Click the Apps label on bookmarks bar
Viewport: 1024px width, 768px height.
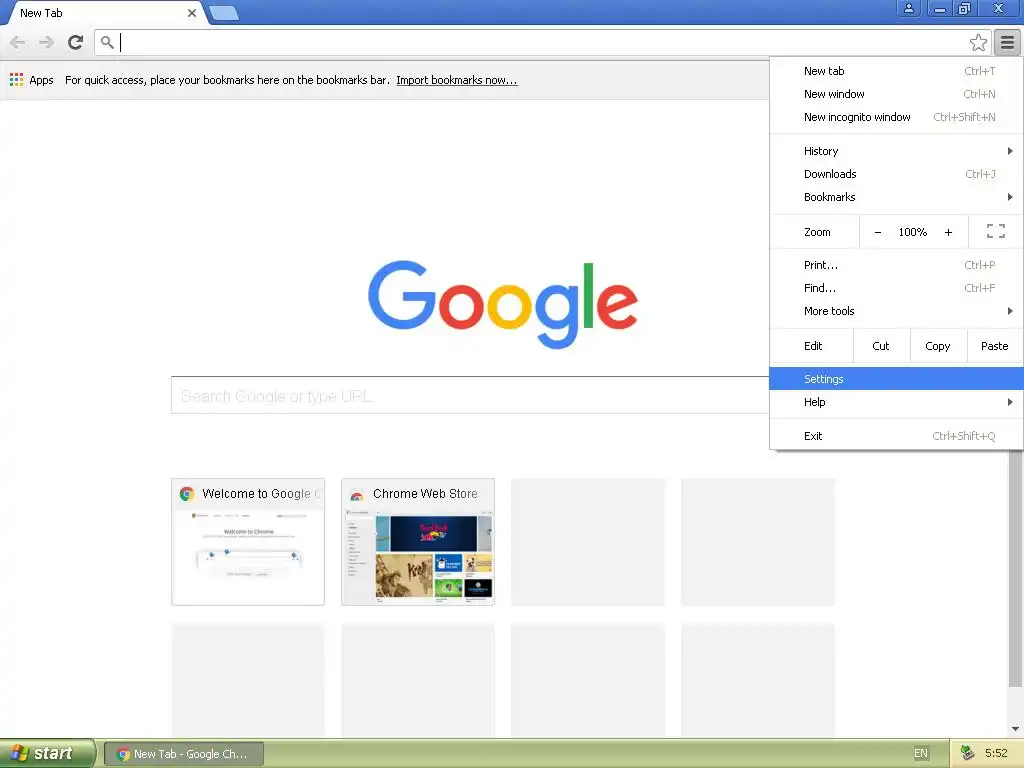(41, 80)
